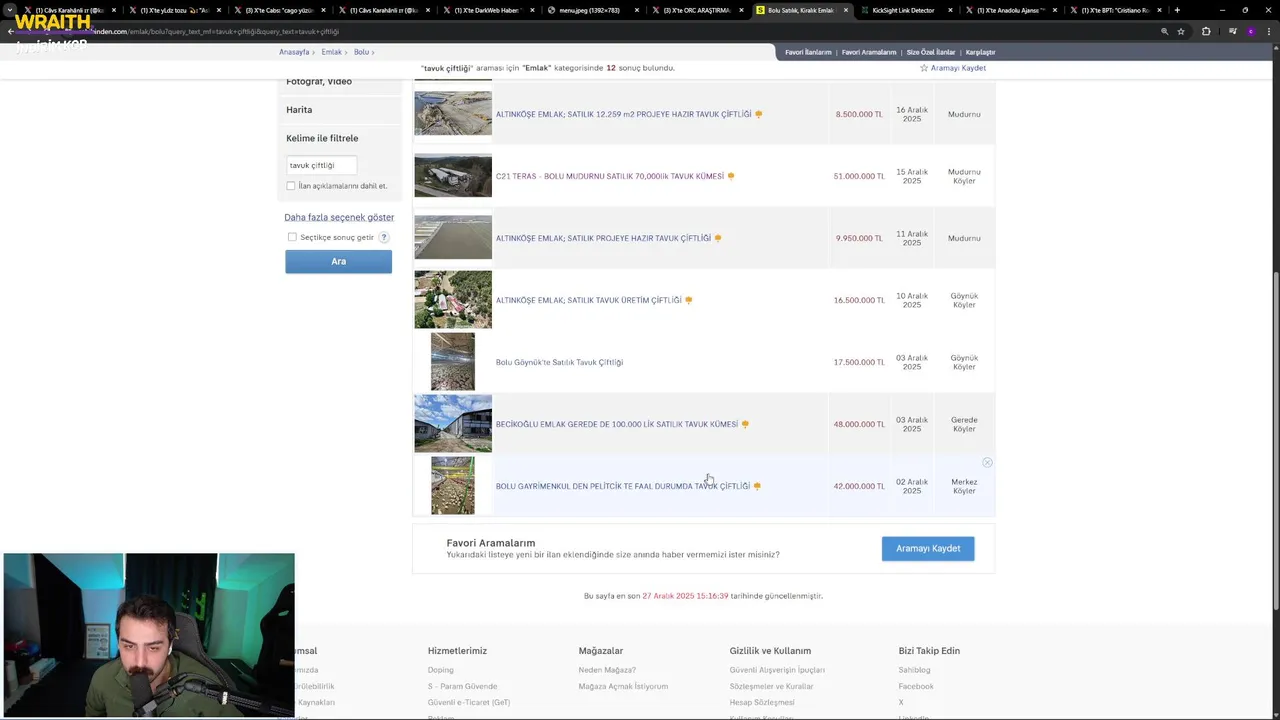The width and height of the screenshot is (1280, 720).
Task: Bookmark this page with the star icon
Action: (1181, 31)
